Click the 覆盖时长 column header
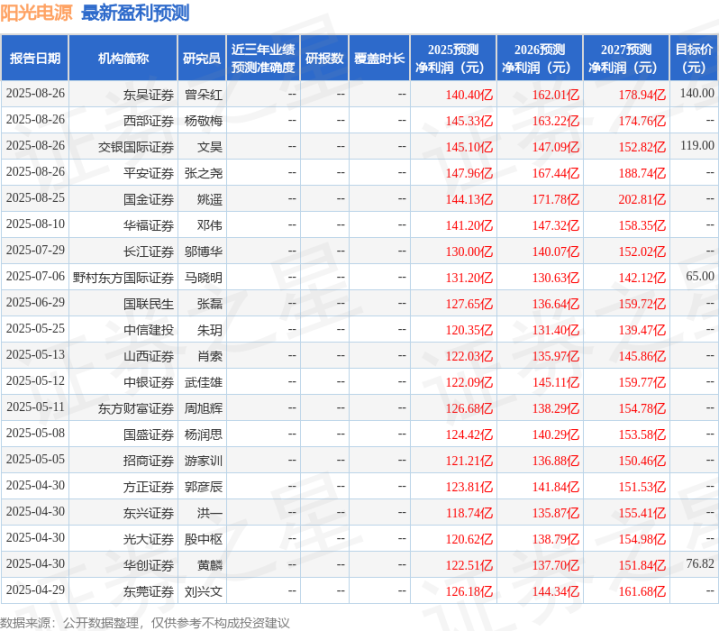The width and height of the screenshot is (719, 631). 379,58
